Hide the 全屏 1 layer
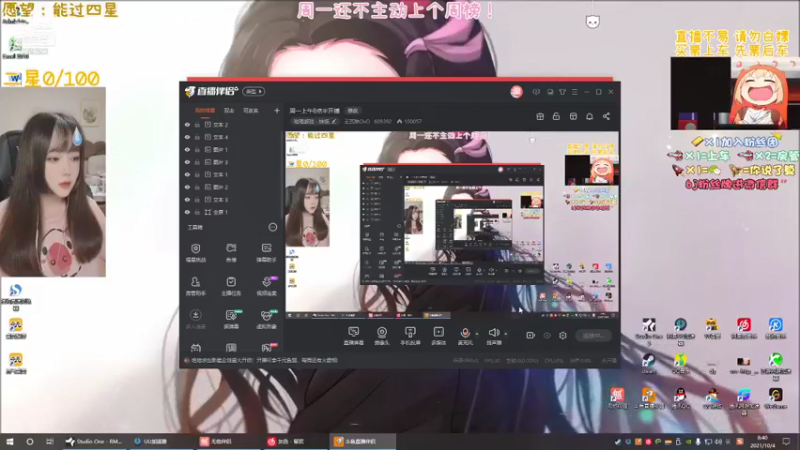This screenshot has height=450, width=800. tap(187, 212)
